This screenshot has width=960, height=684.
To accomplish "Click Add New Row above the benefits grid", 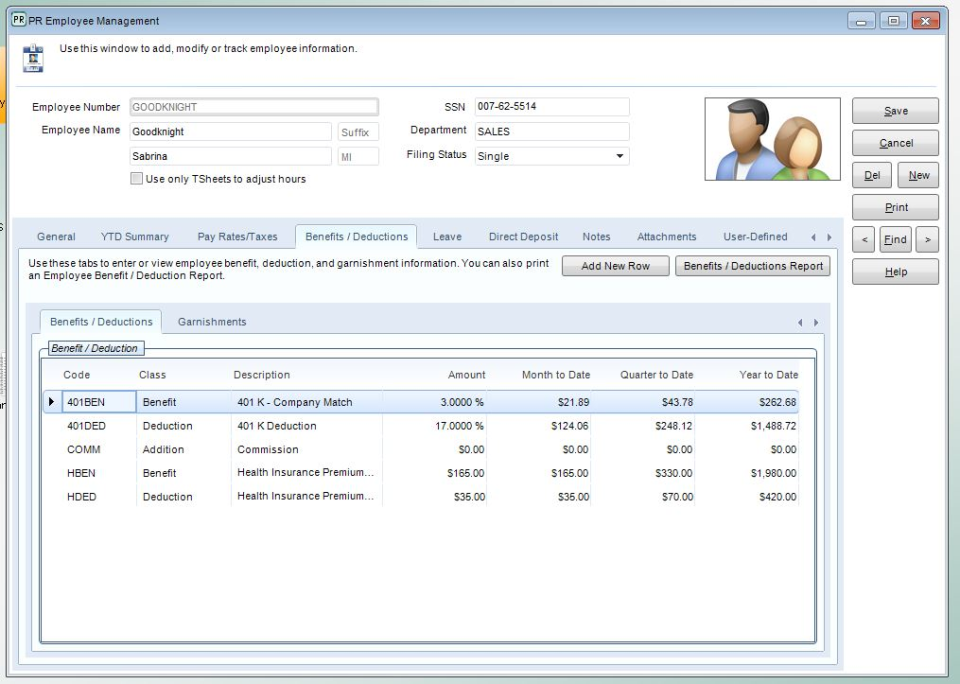I will click(615, 266).
